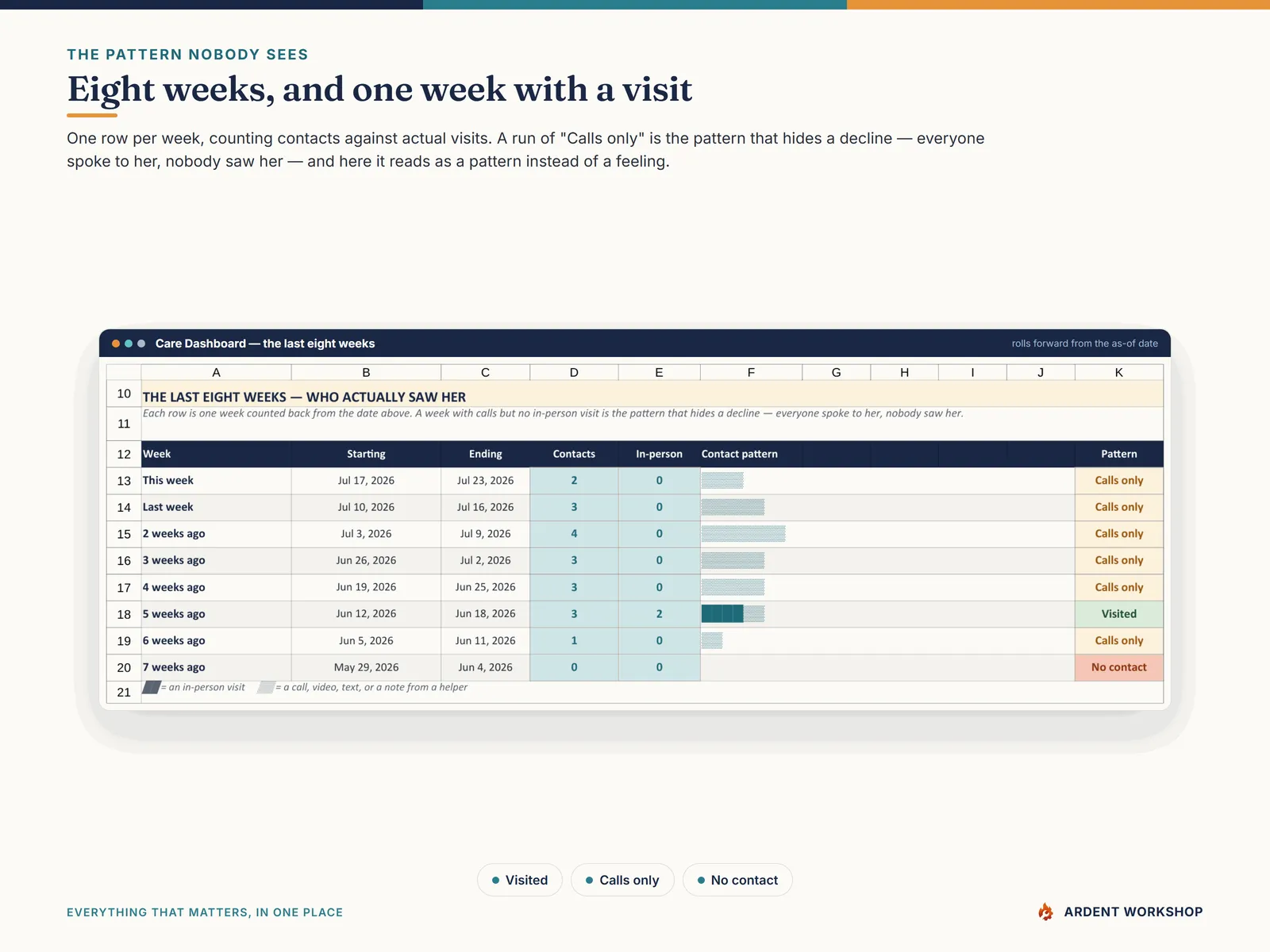
Task: Select the No contact legend pill
Action: click(737, 880)
